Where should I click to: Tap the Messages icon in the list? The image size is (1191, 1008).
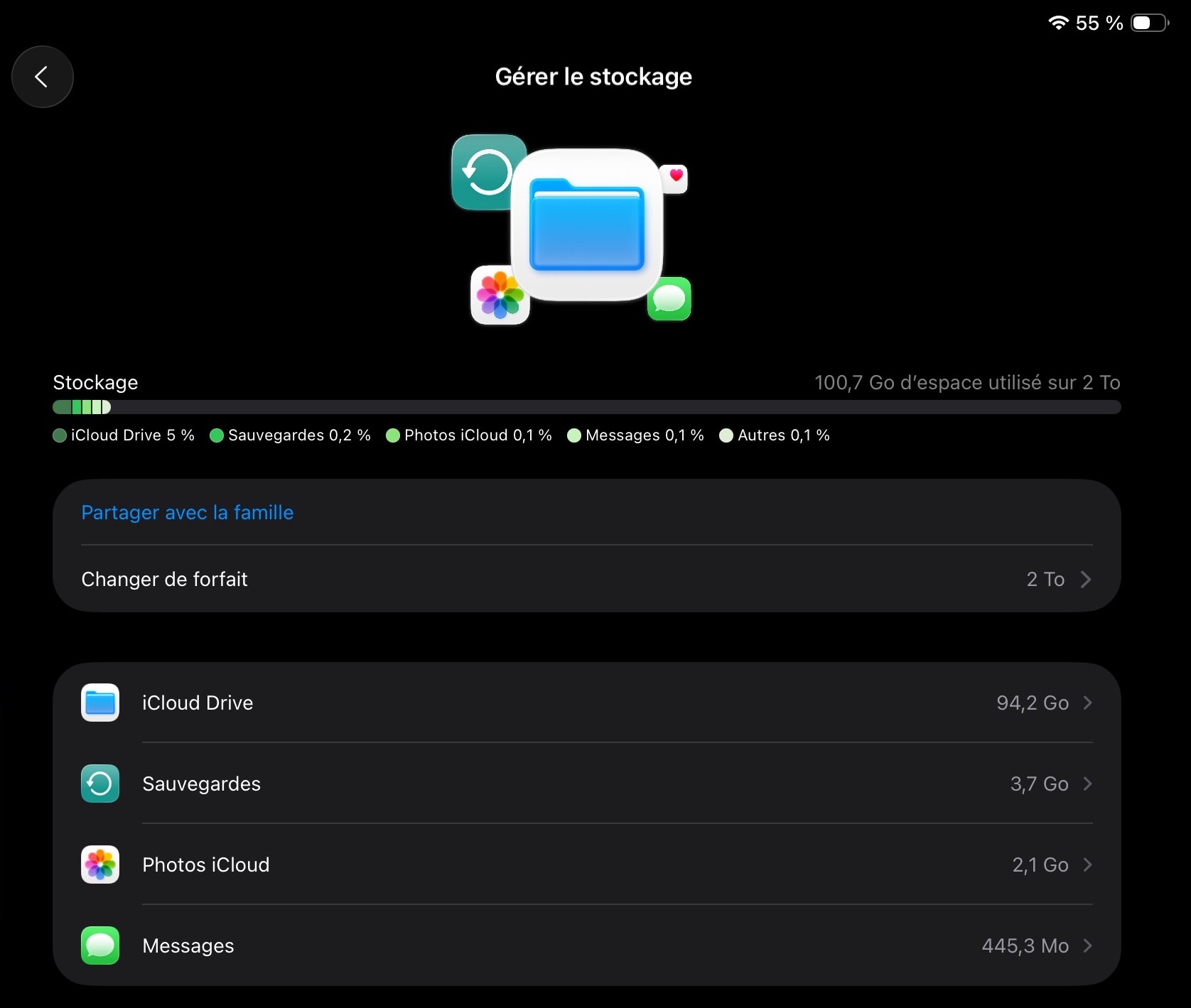pos(100,945)
